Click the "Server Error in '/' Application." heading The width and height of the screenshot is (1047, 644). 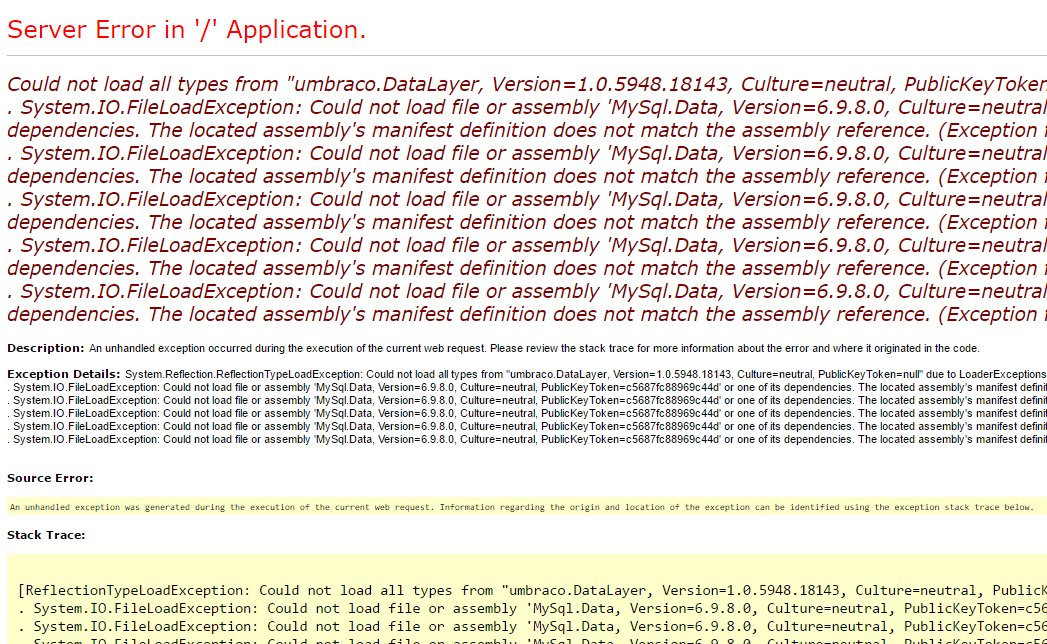(186, 30)
